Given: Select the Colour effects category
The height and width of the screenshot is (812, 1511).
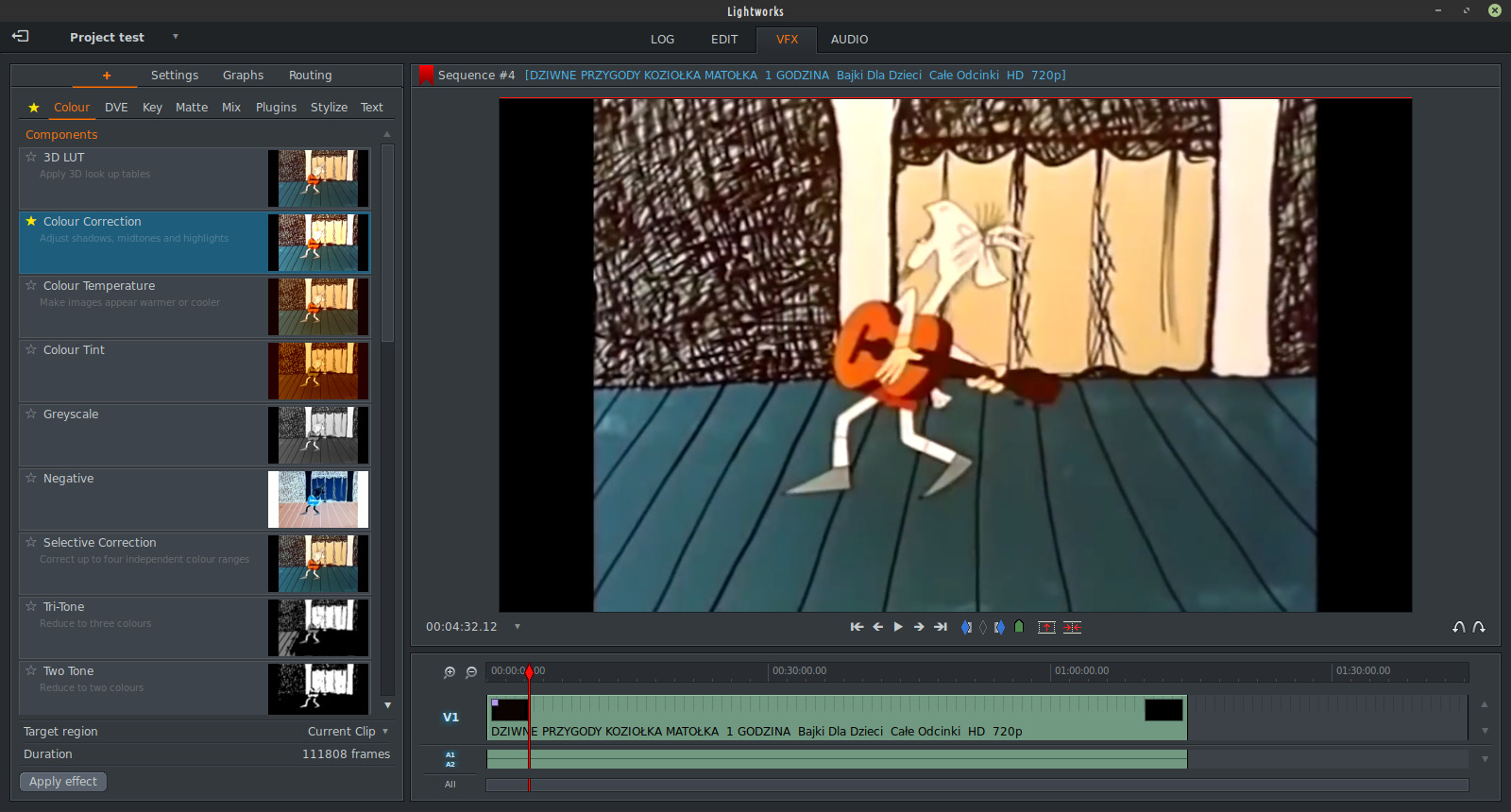Looking at the screenshot, I should coord(72,108).
